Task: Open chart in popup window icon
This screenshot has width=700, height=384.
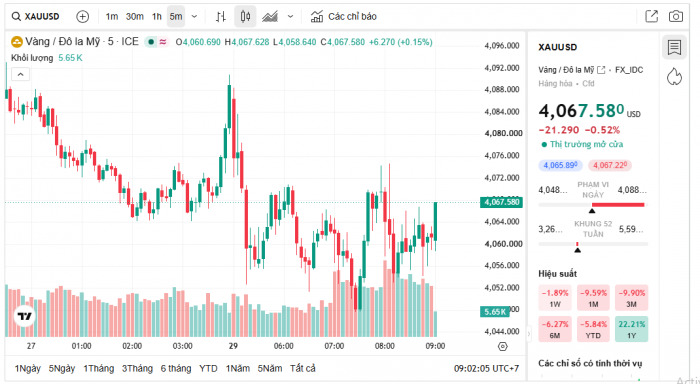Action: tap(652, 17)
